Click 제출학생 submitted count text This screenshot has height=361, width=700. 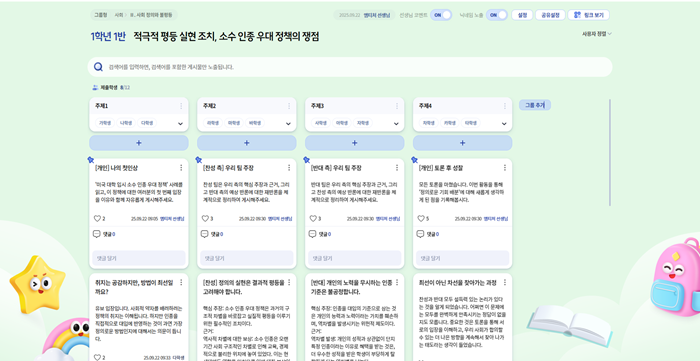[115, 88]
